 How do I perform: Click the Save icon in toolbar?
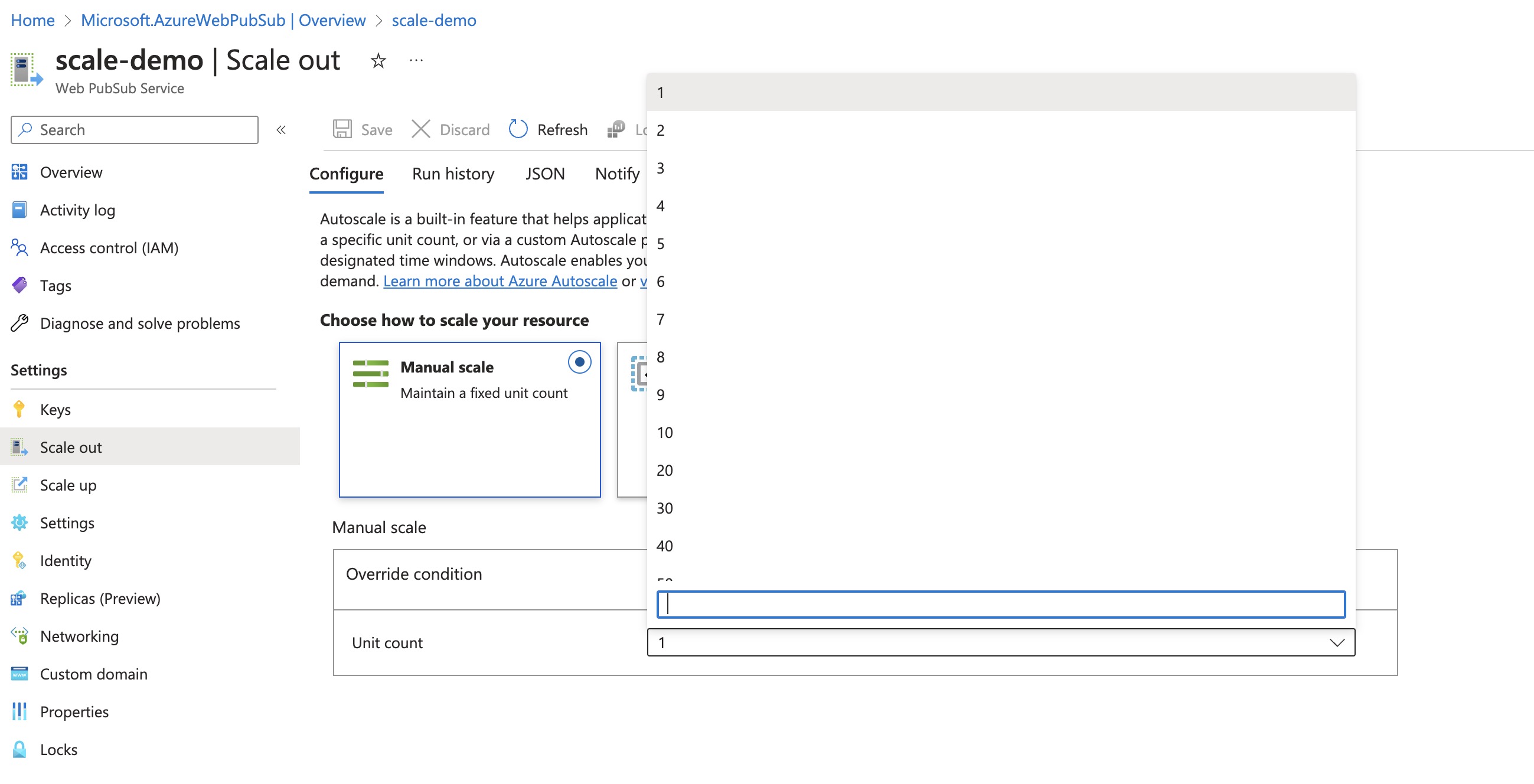pos(345,128)
